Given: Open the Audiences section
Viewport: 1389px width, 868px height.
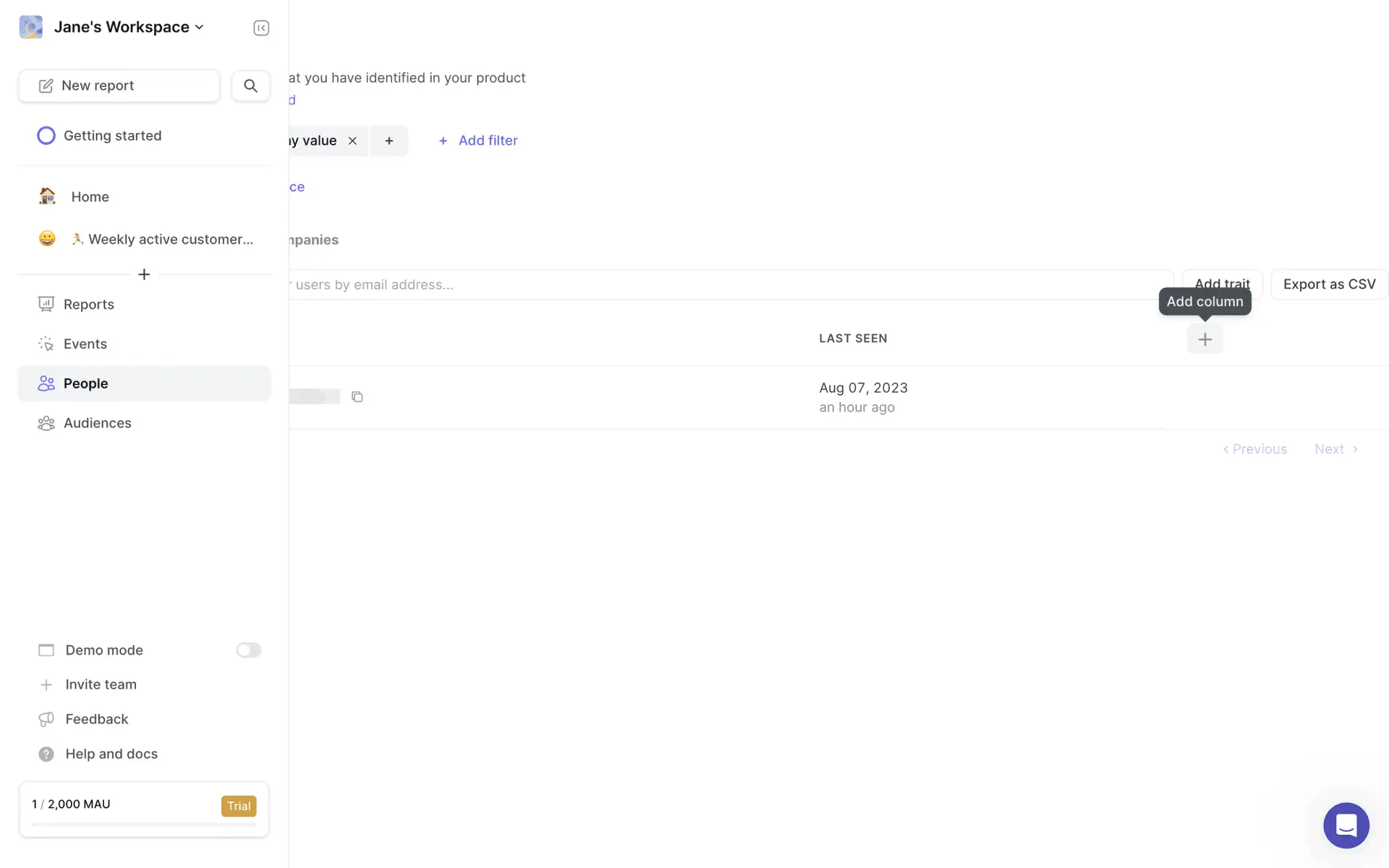Looking at the screenshot, I should point(97,423).
